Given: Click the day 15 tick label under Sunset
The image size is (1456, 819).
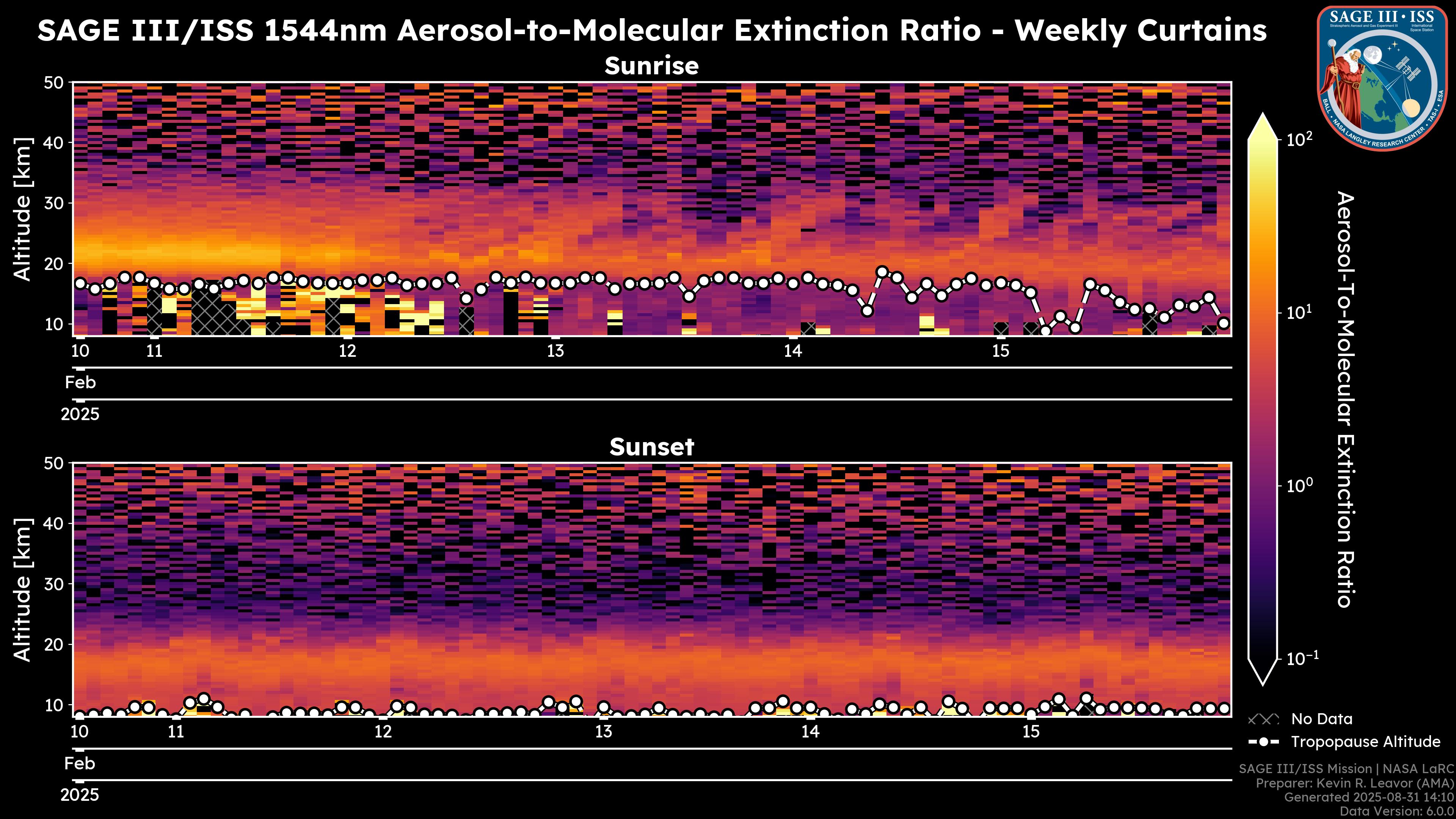Looking at the screenshot, I should [x=1031, y=732].
